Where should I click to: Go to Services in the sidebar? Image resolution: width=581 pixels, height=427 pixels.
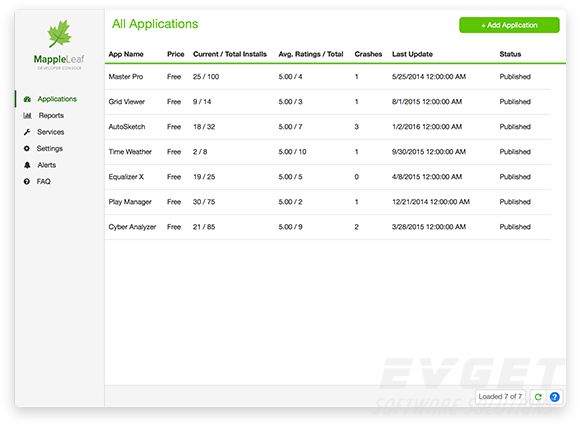pyautogui.click(x=50, y=132)
